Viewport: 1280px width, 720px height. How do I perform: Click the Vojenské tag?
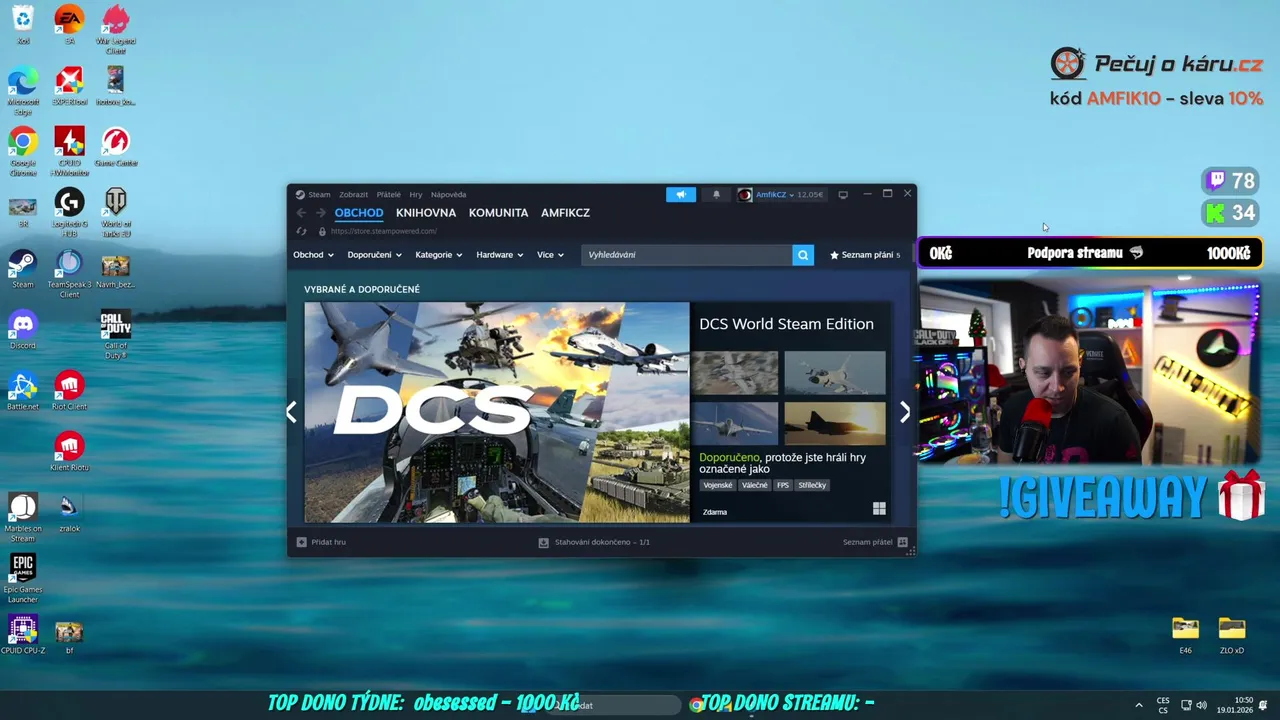point(718,485)
